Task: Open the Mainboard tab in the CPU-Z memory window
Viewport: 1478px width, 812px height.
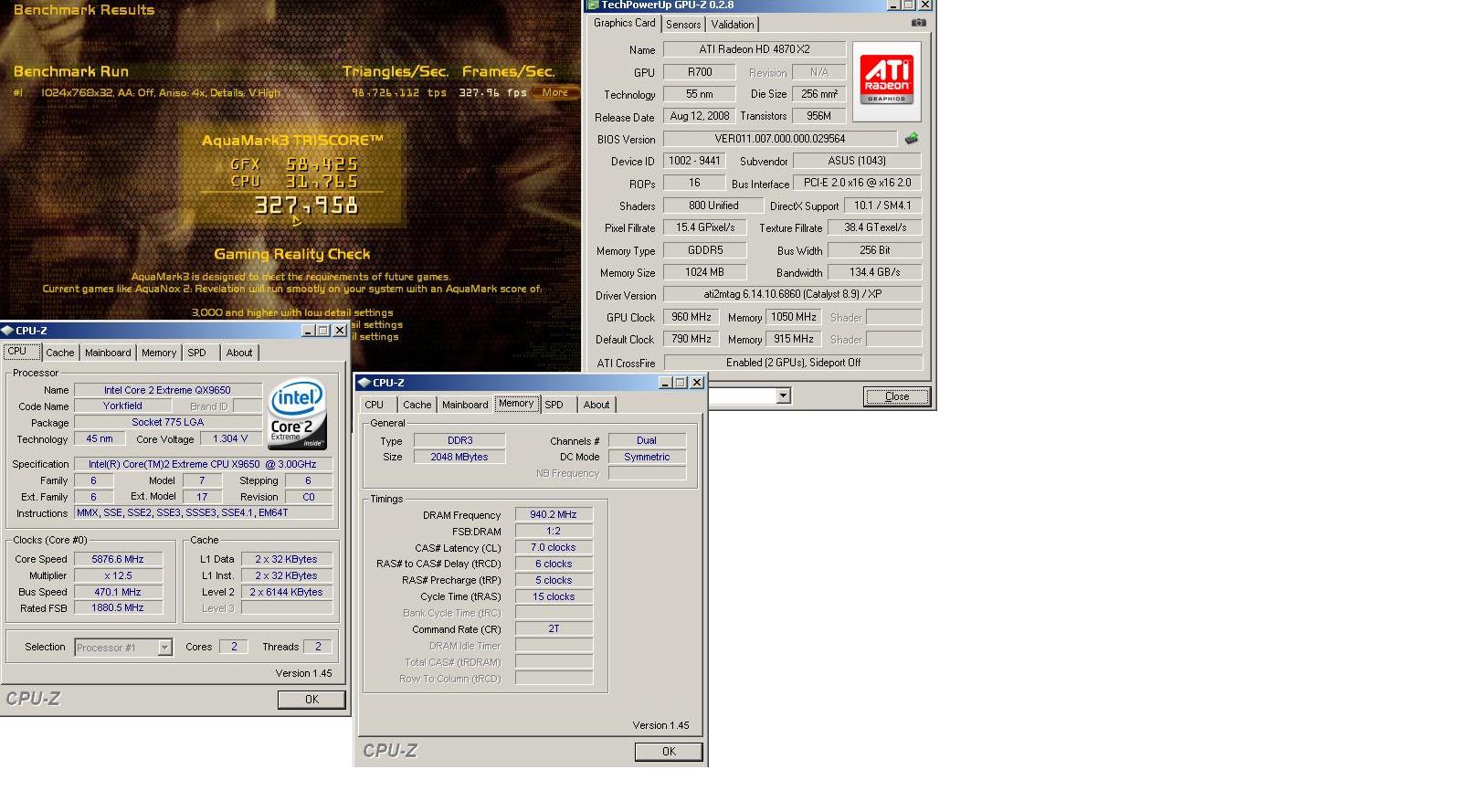Action: point(465,405)
